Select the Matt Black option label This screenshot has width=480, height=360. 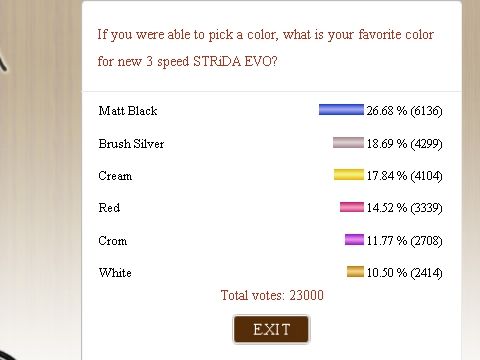point(128,111)
